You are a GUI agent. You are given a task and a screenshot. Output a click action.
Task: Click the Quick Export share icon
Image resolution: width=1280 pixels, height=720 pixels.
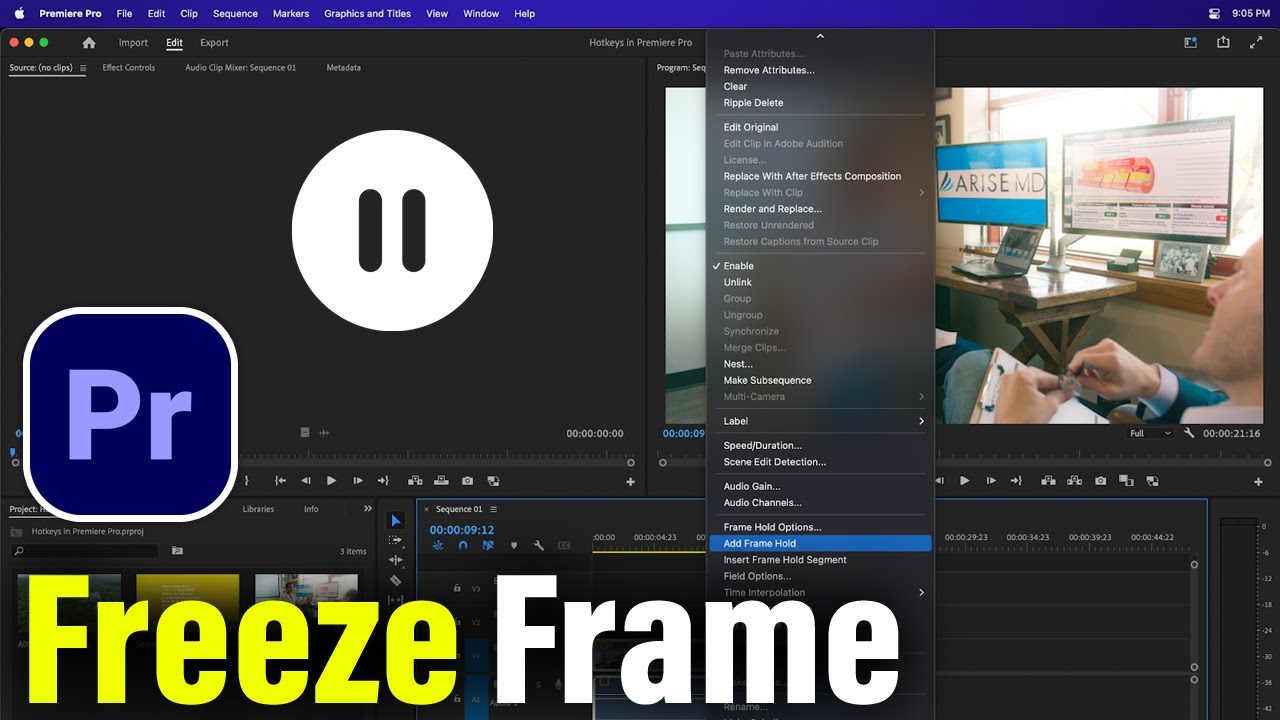[1223, 43]
